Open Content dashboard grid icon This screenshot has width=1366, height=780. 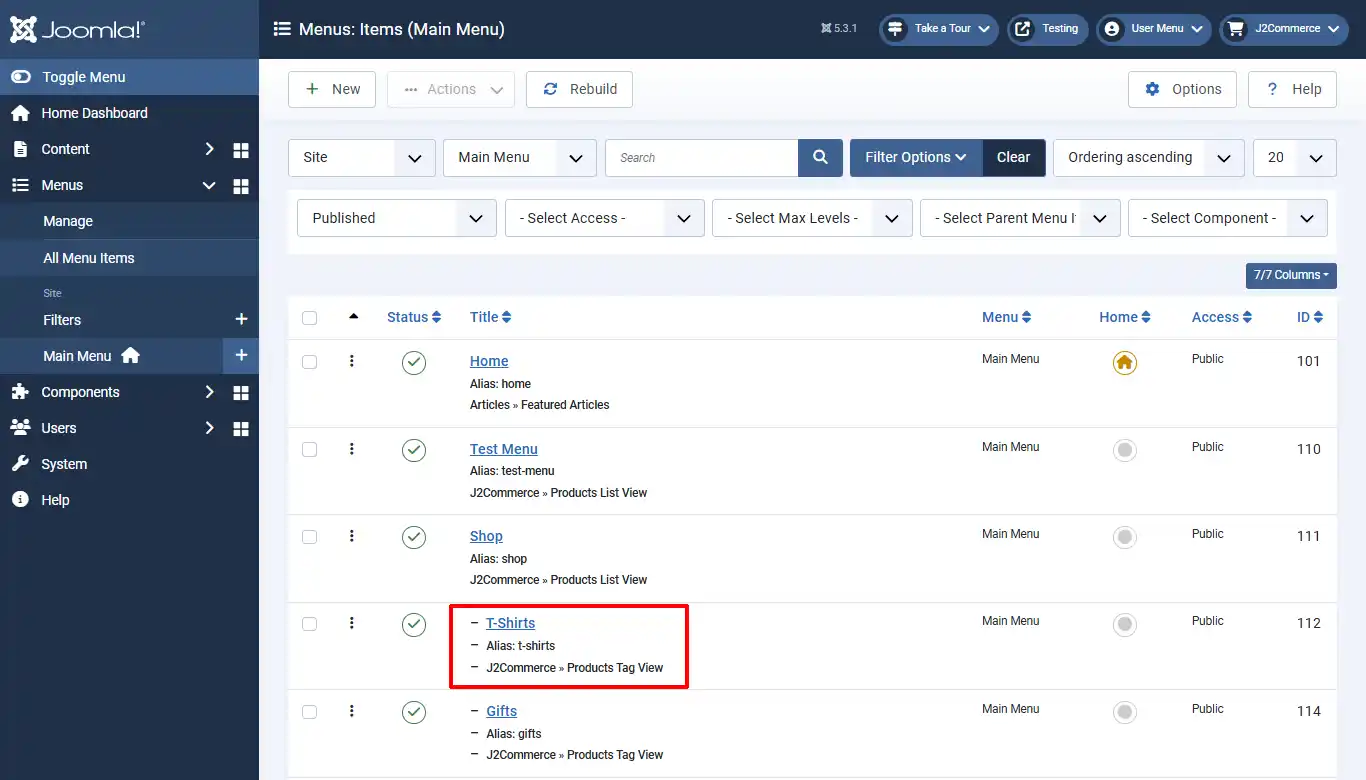tap(241, 150)
